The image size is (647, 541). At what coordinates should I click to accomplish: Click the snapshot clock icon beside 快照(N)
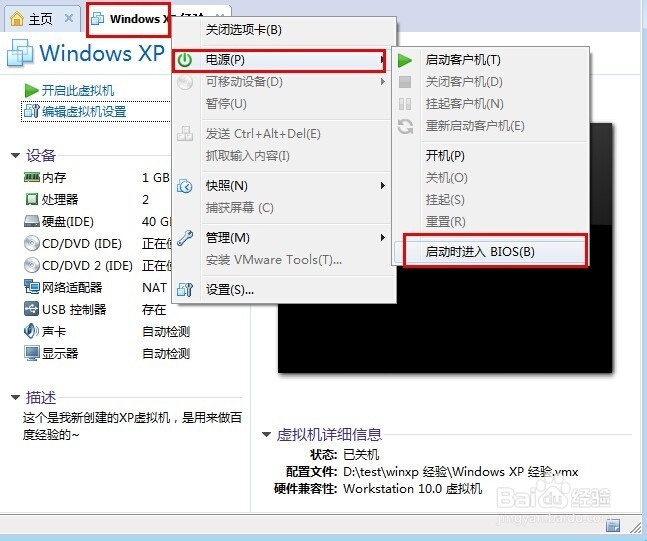pos(185,186)
